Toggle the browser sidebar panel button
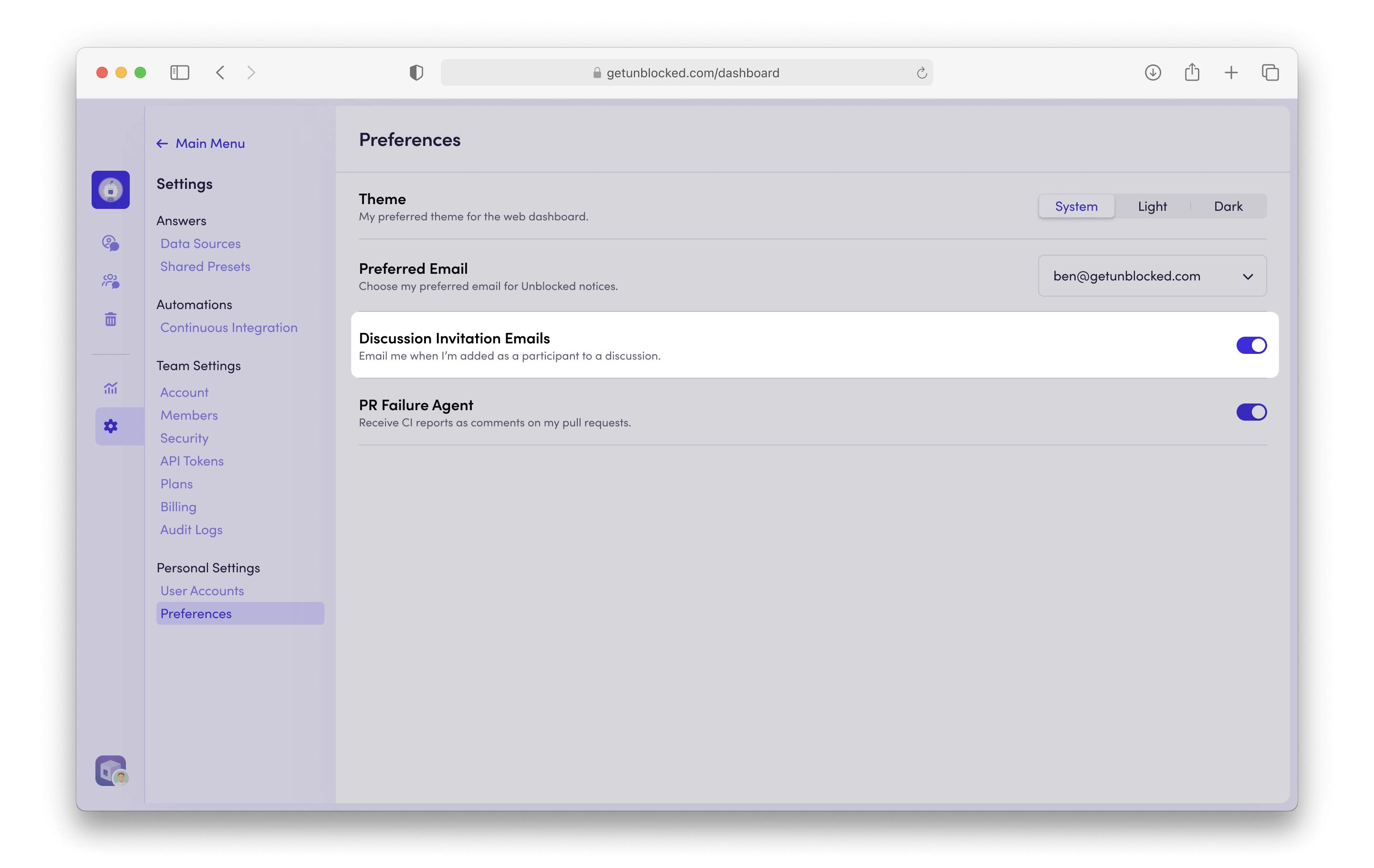 (179, 72)
